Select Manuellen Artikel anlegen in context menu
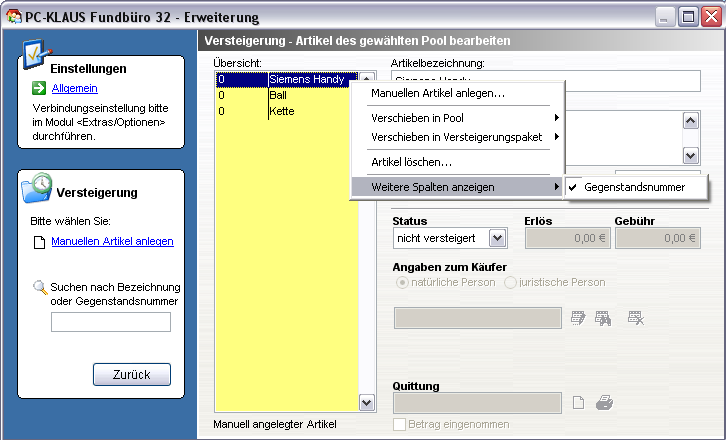Viewport: 726px width, 440px height. point(437,93)
